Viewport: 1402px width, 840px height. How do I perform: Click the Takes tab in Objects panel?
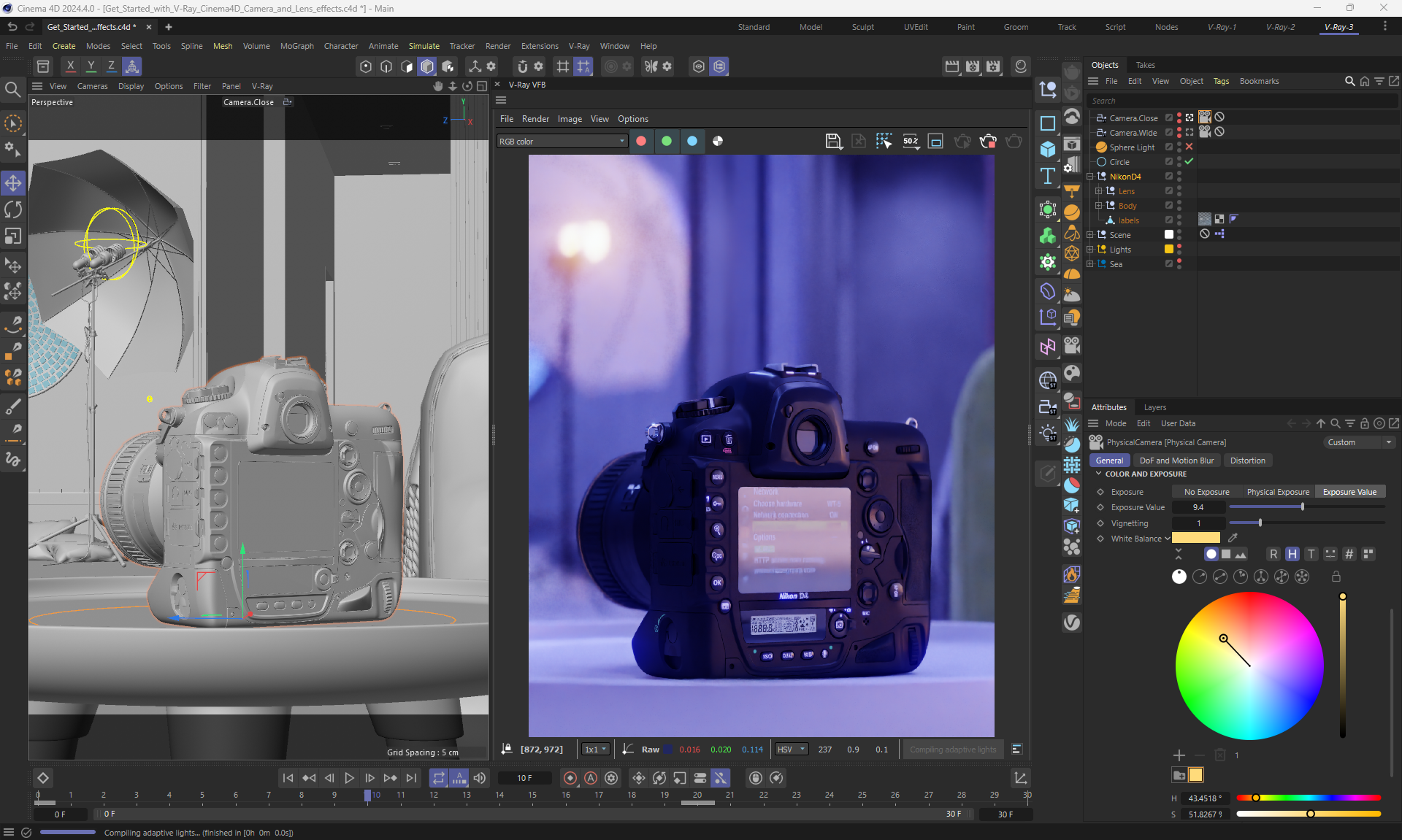click(1145, 65)
